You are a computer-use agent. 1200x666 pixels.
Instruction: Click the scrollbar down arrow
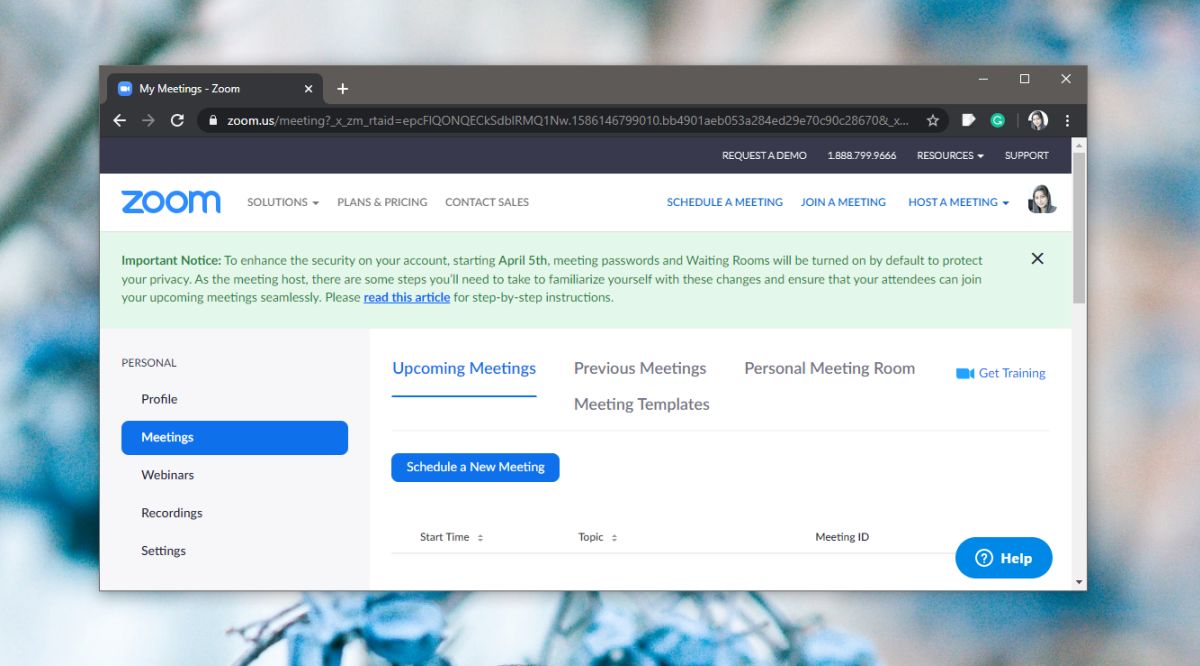(x=1079, y=581)
